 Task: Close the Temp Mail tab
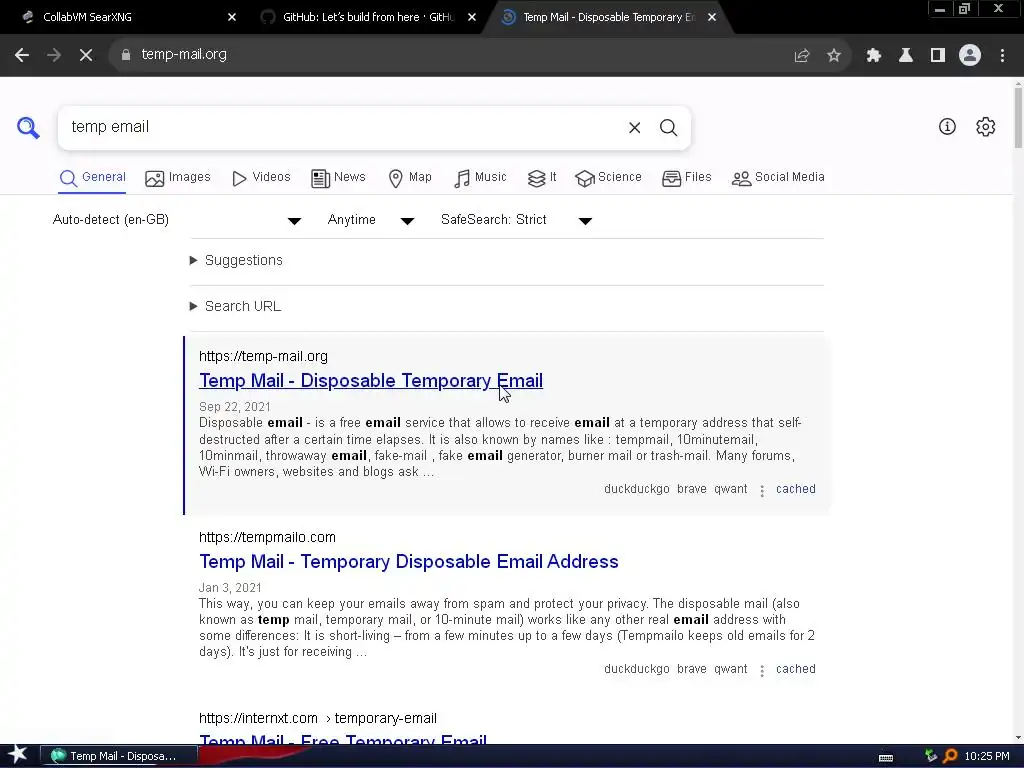coord(712,17)
